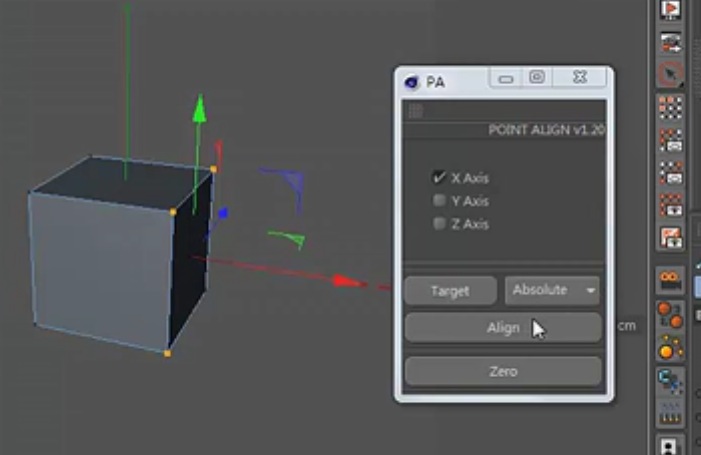Grab the green Y axis arrow handle
This screenshot has width=701, height=455.
(199, 109)
